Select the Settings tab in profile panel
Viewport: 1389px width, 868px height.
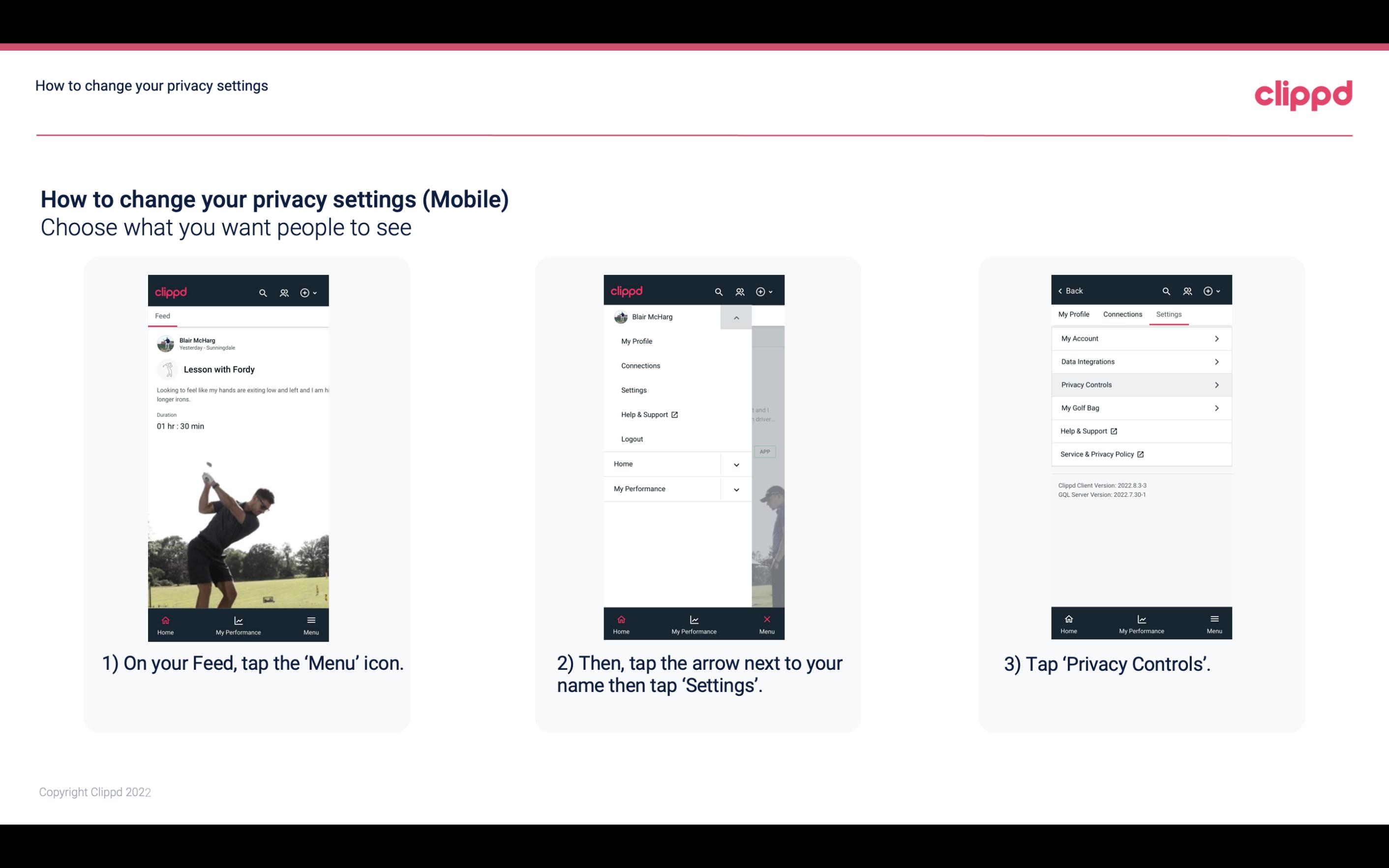pyautogui.click(x=1169, y=314)
